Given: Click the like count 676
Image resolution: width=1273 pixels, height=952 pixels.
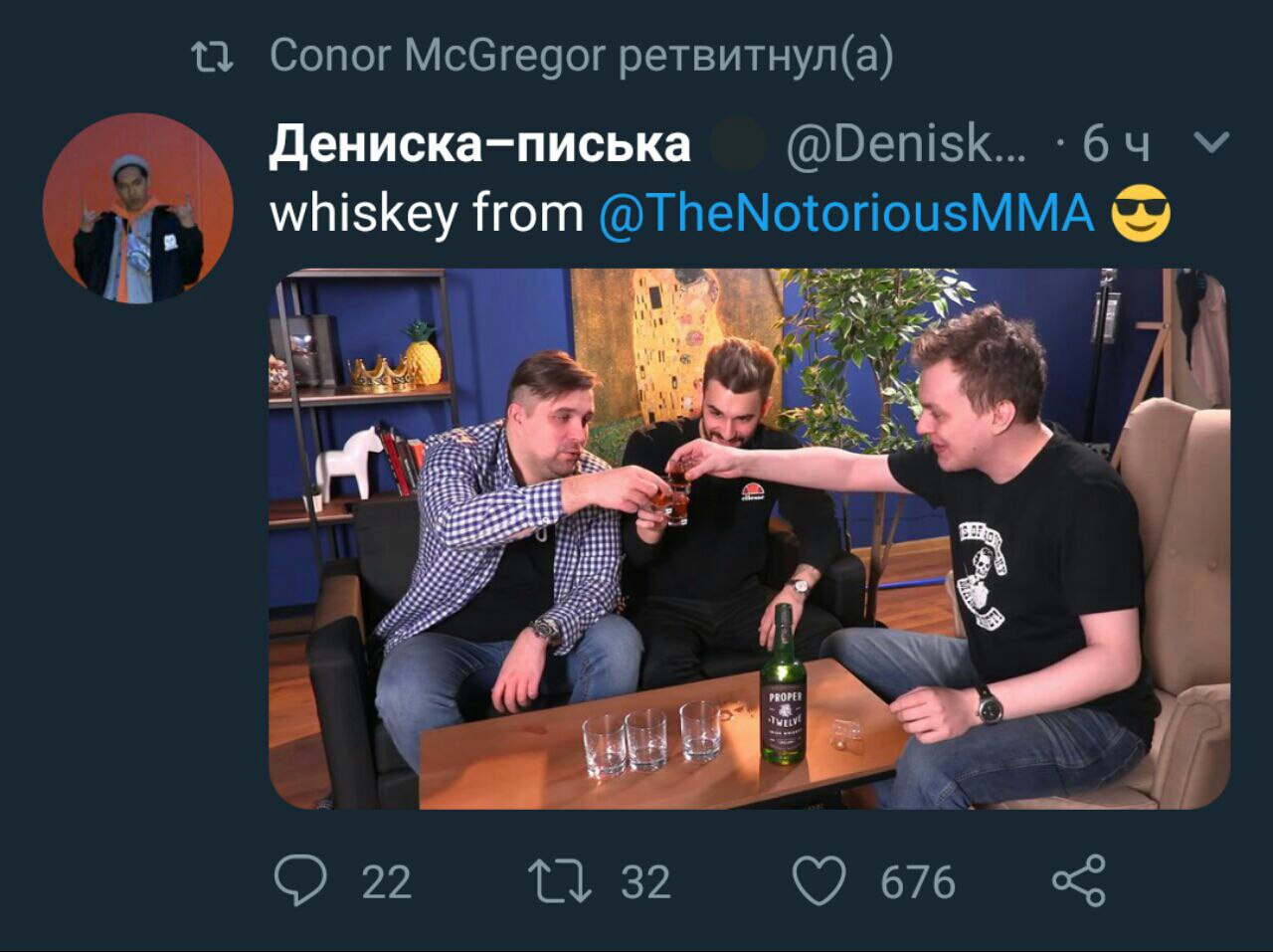Looking at the screenshot, I should [917, 882].
